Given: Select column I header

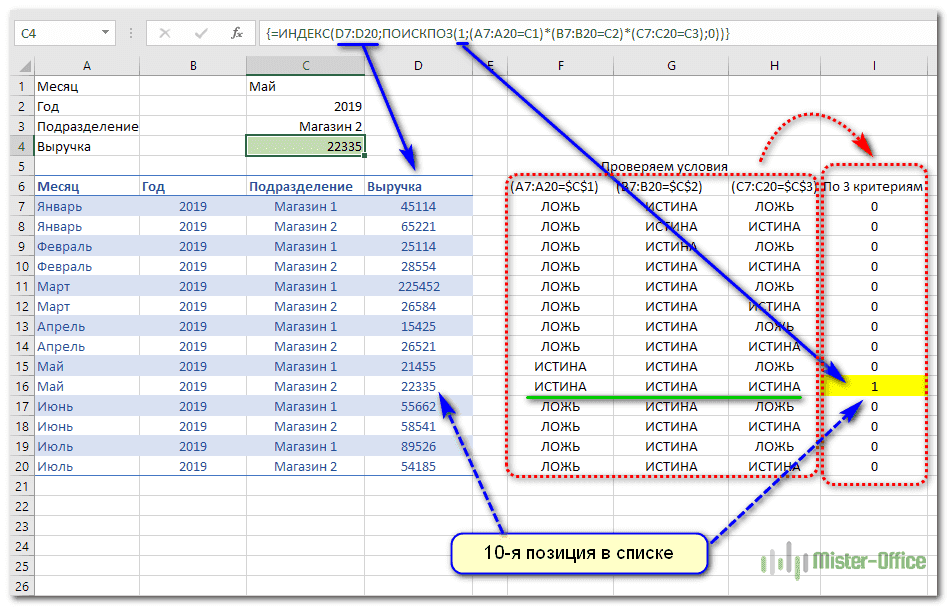Looking at the screenshot, I should [874, 66].
